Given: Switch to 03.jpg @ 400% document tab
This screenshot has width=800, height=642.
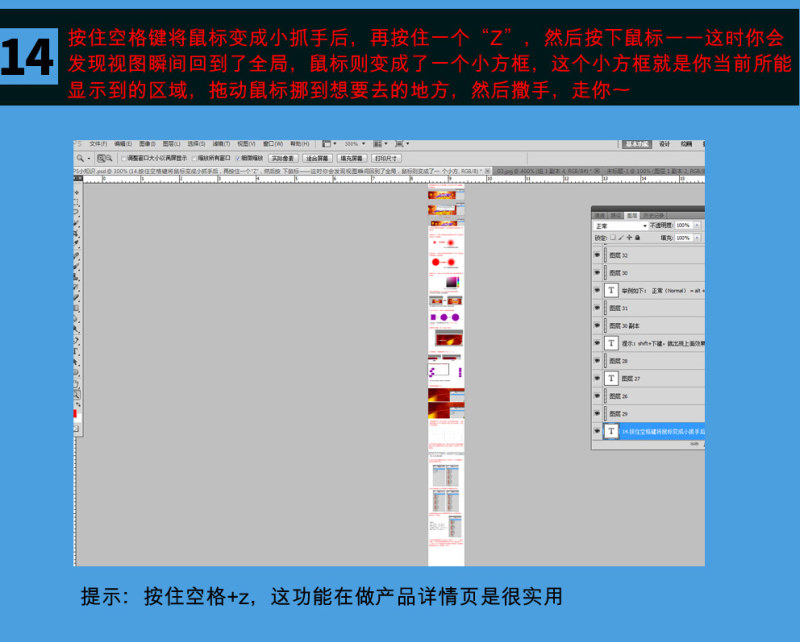Looking at the screenshot, I should (x=546, y=171).
